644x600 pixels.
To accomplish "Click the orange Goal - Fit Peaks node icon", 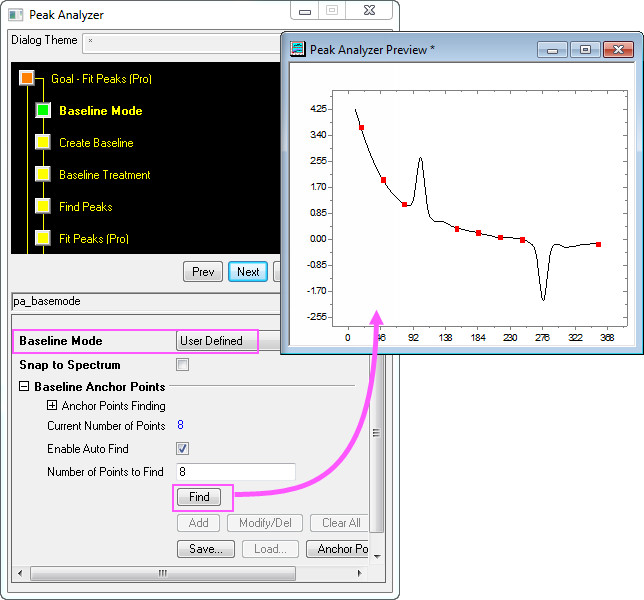I will 27,78.
